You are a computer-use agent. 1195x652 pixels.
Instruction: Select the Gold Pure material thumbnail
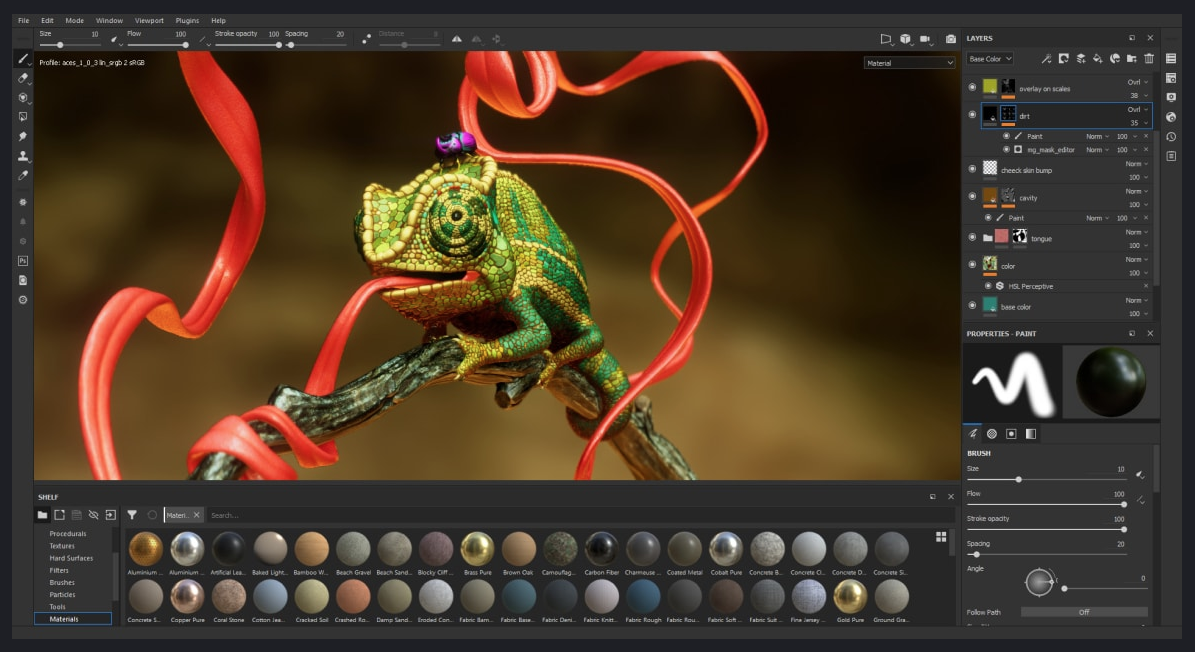point(849,597)
